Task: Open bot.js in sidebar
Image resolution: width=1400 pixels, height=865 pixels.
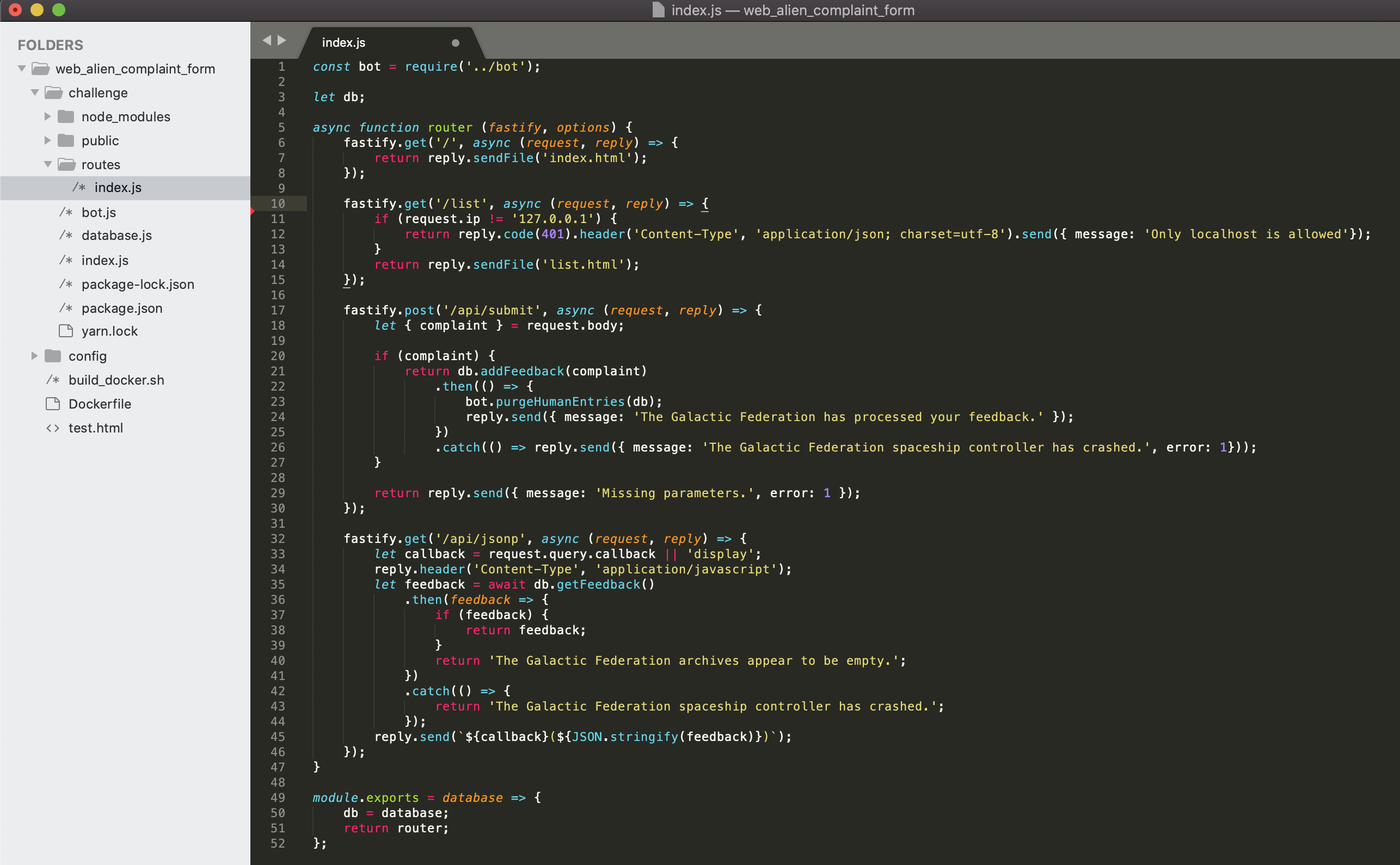Action: (x=99, y=212)
